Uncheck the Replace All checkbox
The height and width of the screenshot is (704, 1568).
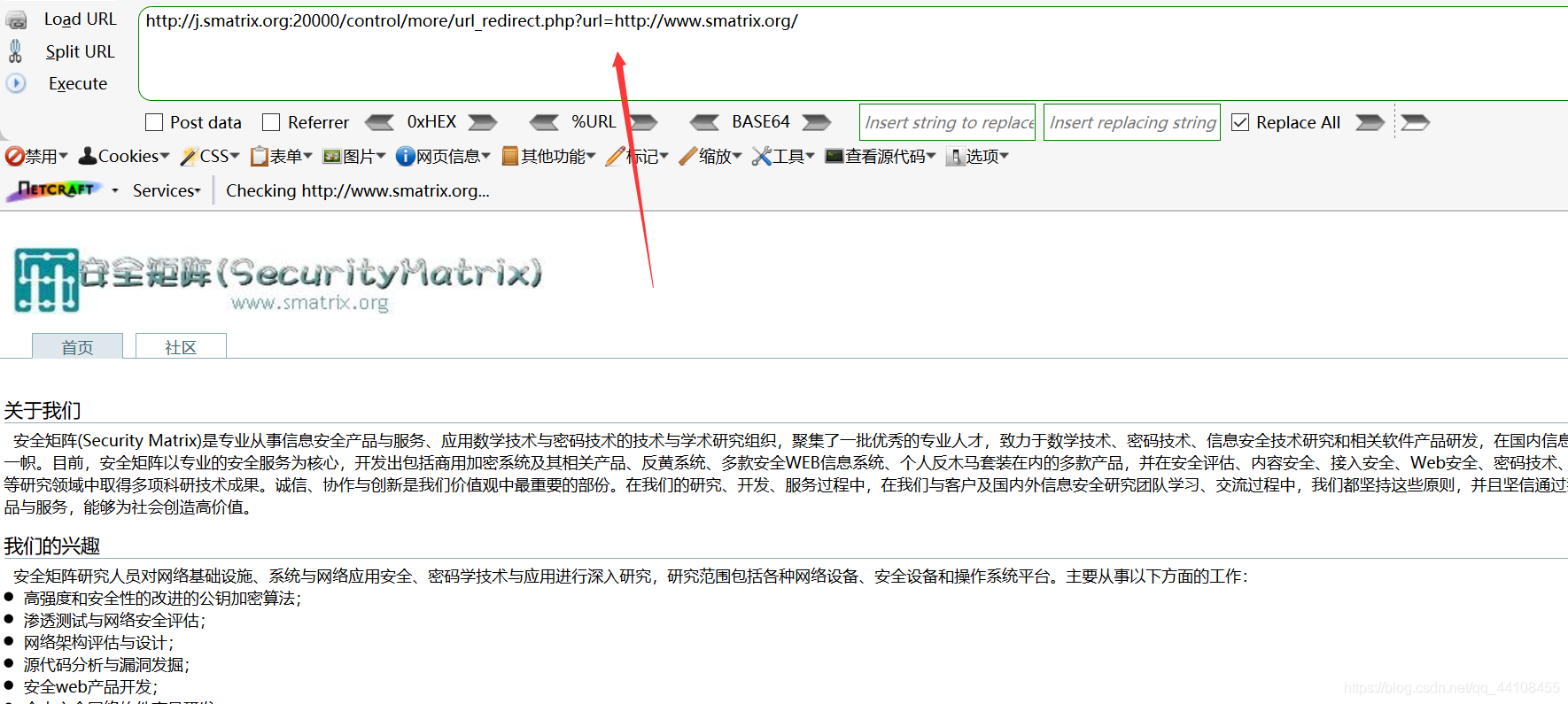click(x=1240, y=122)
